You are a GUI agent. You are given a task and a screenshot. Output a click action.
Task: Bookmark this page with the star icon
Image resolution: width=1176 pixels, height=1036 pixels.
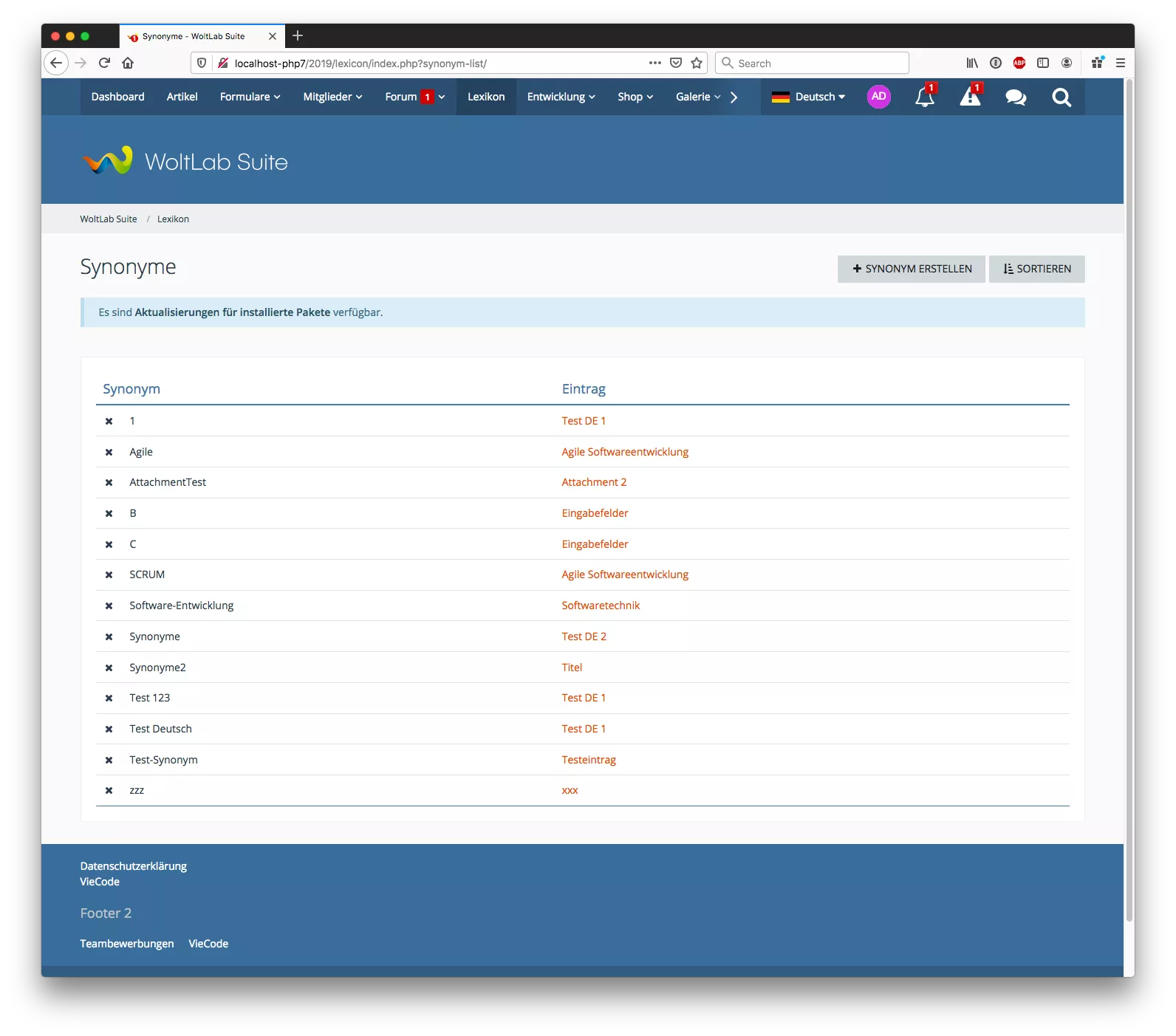tap(697, 64)
